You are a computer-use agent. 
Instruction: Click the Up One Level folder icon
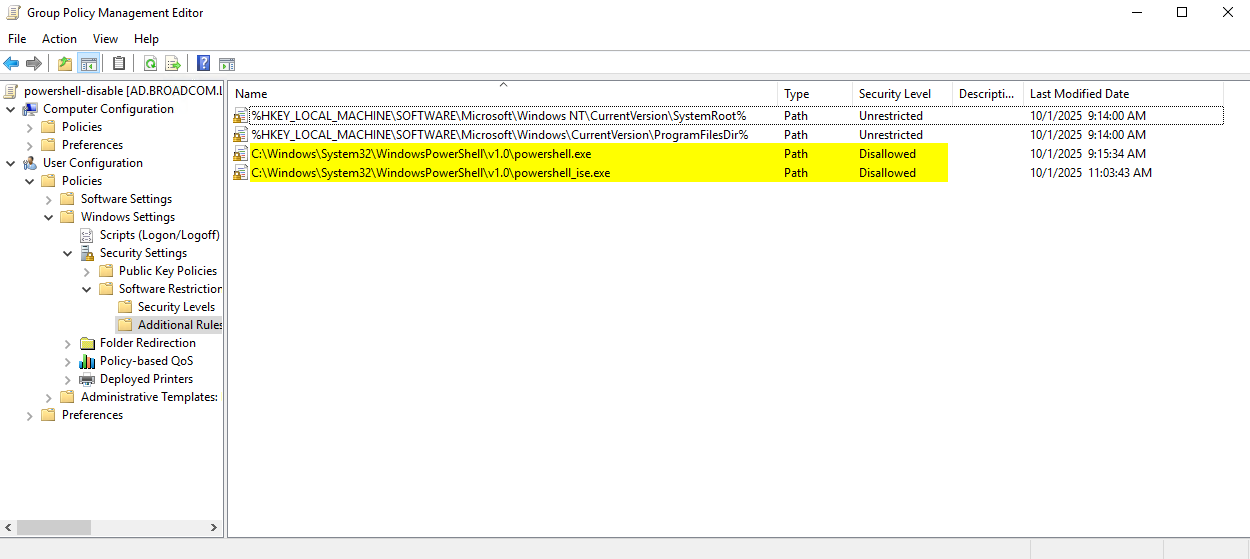point(65,64)
